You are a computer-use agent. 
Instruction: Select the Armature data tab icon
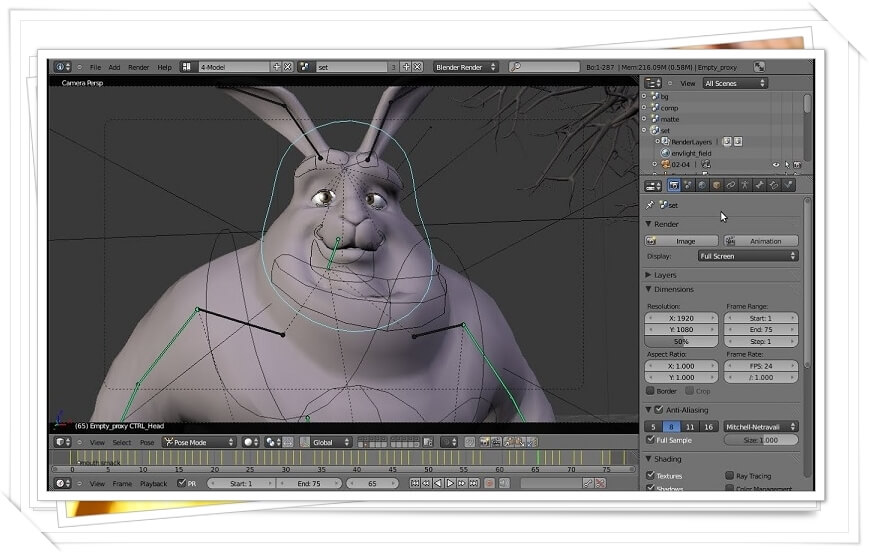click(x=745, y=186)
